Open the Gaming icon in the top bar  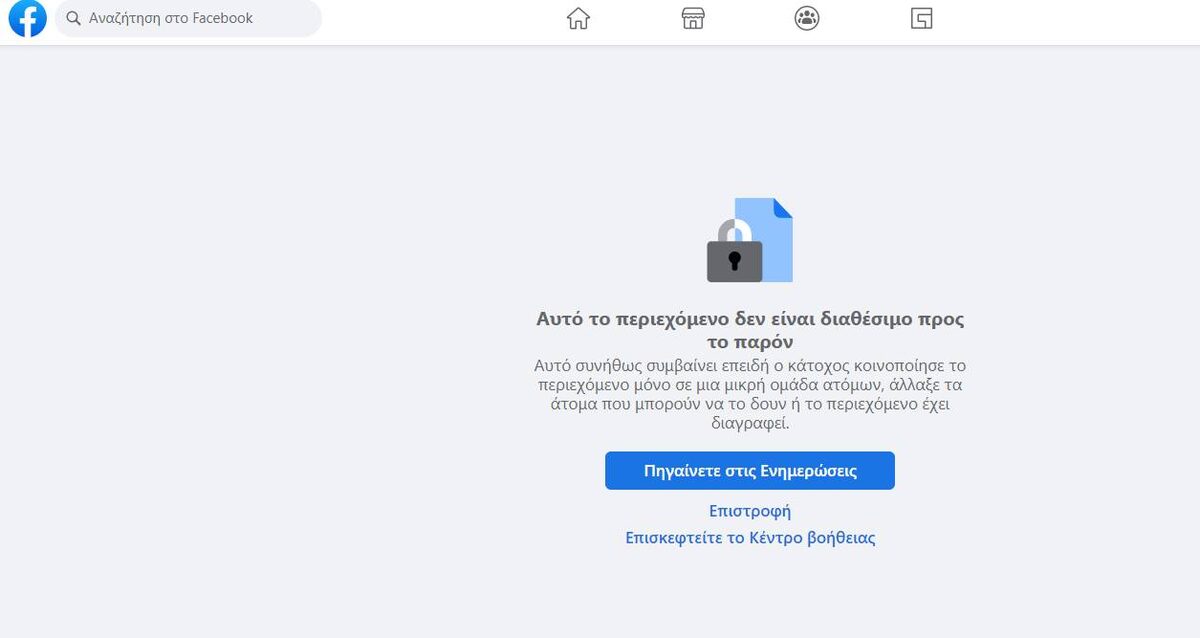coord(922,18)
